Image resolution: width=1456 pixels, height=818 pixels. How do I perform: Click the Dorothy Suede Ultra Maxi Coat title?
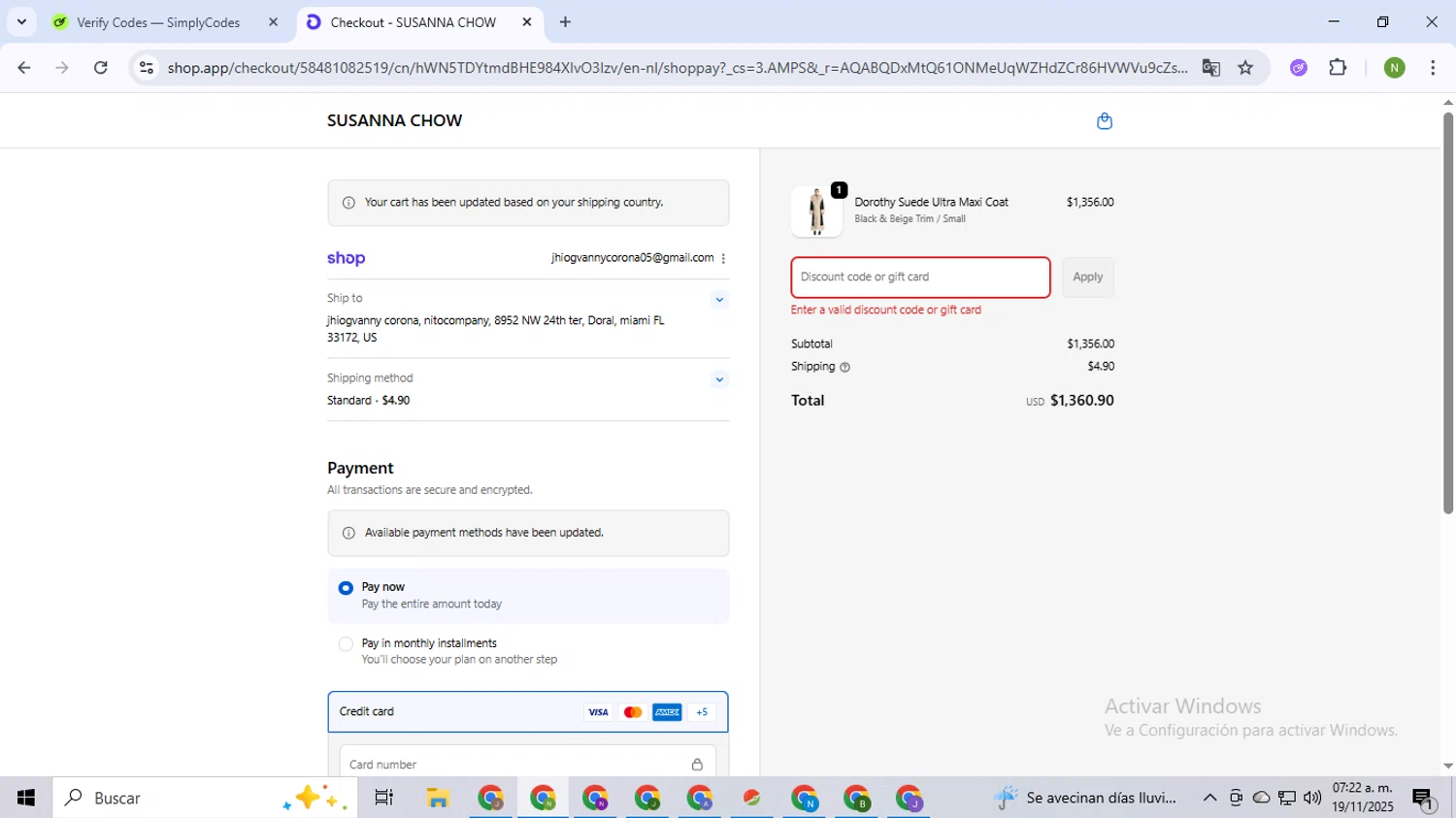click(x=931, y=202)
